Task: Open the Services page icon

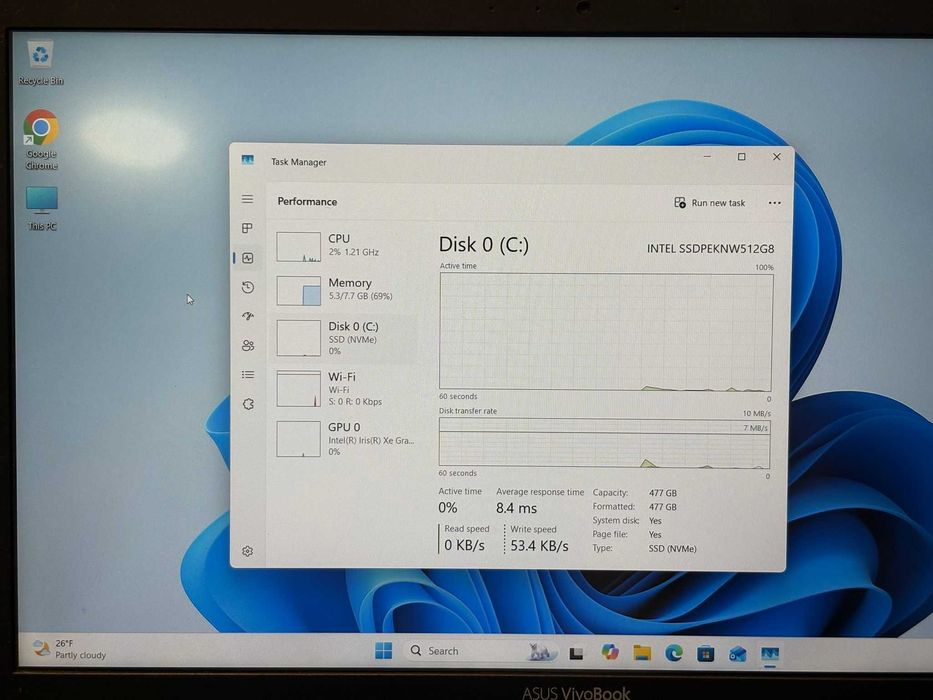Action: coord(248,404)
